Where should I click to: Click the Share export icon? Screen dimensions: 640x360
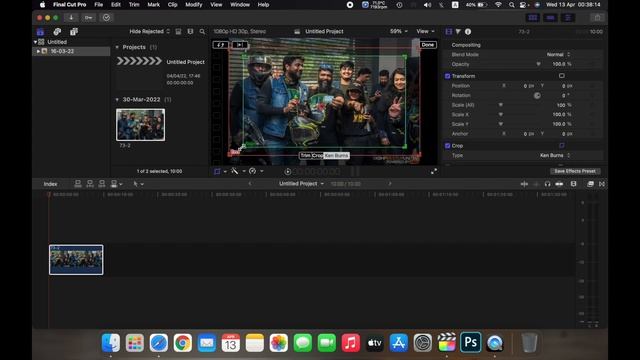click(x=598, y=18)
